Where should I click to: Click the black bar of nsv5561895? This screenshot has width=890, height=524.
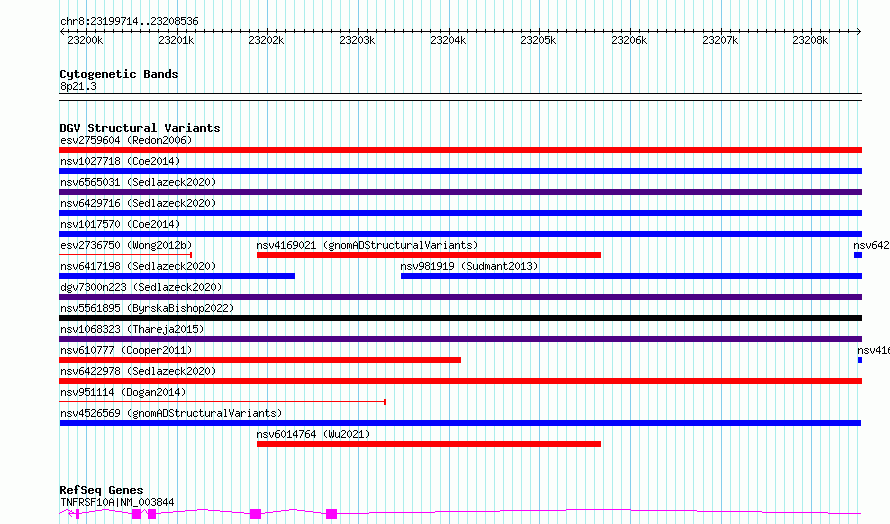coord(460,318)
